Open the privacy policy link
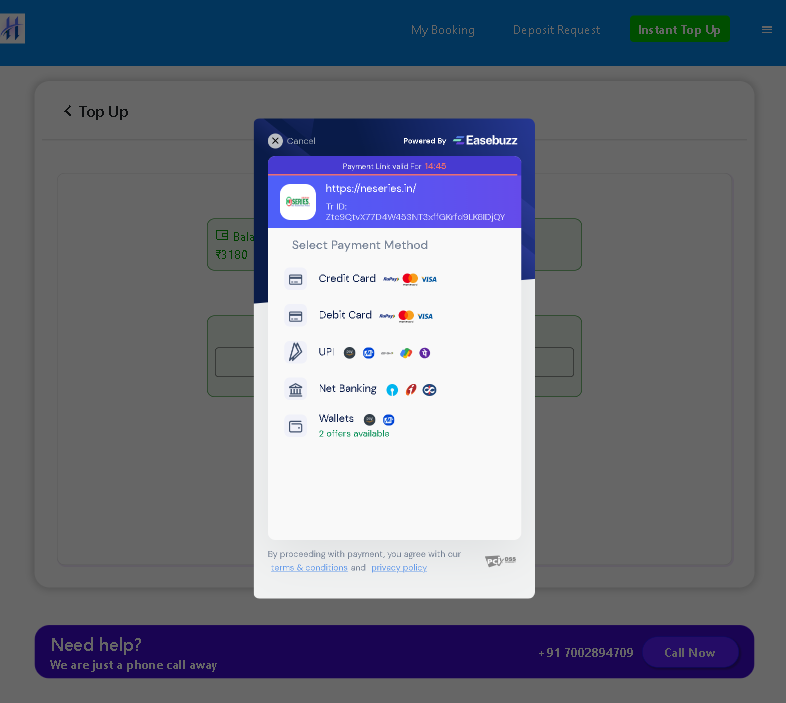The image size is (786, 703). 399,568
